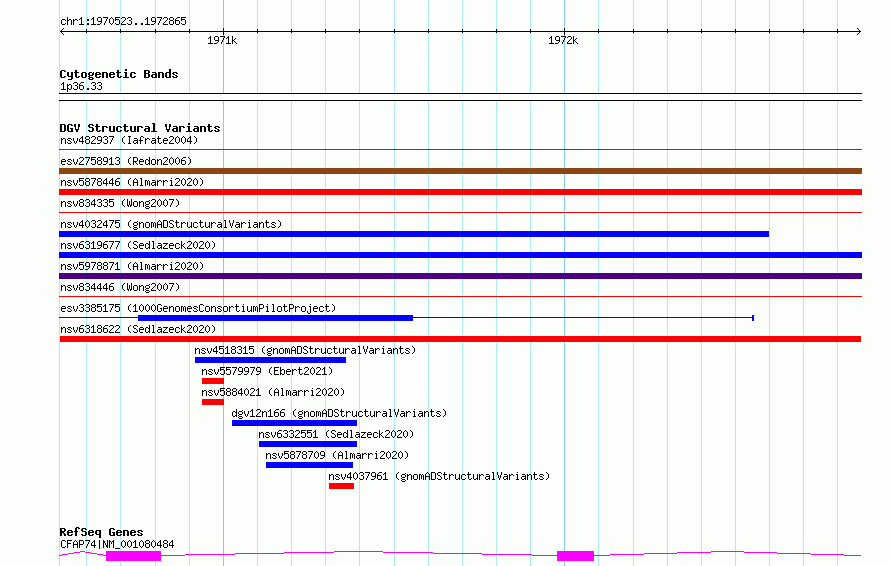Select the blue nsv4518315 variant bar
Screen dimensions: 890x566
[270, 360]
